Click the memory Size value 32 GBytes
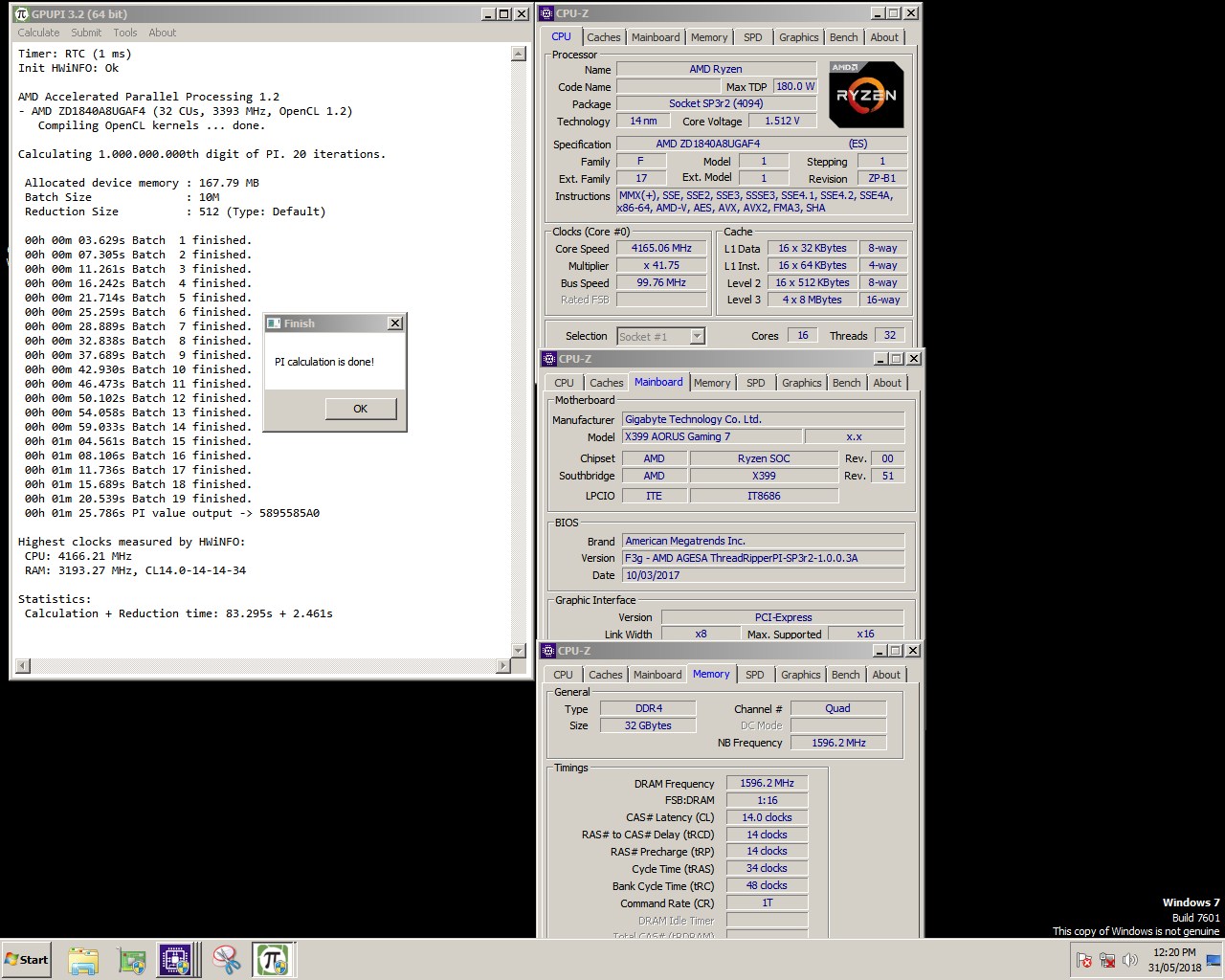 pyautogui.click(x=648, y=725)
